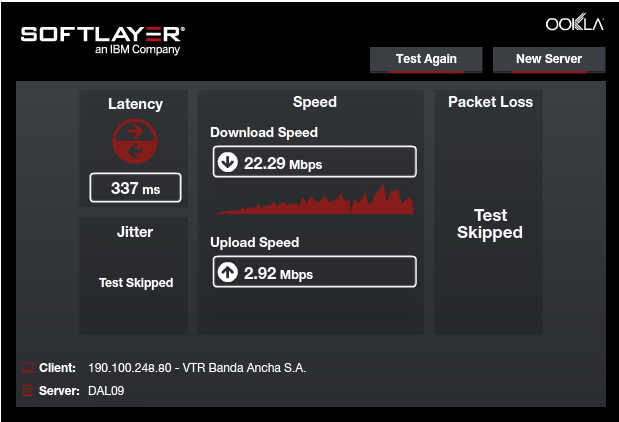Click the download arrow icon
The width and height of the screenshot is (619, 422).
[228, 162]
